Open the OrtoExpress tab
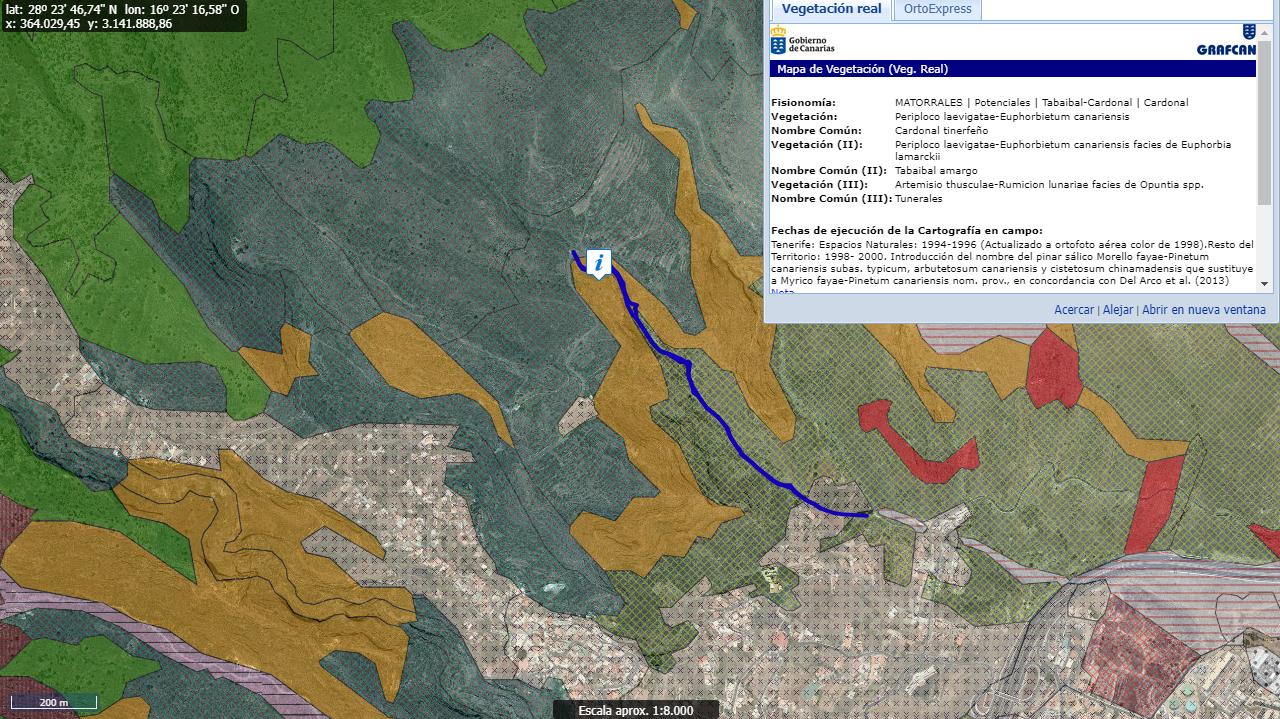 937,9
